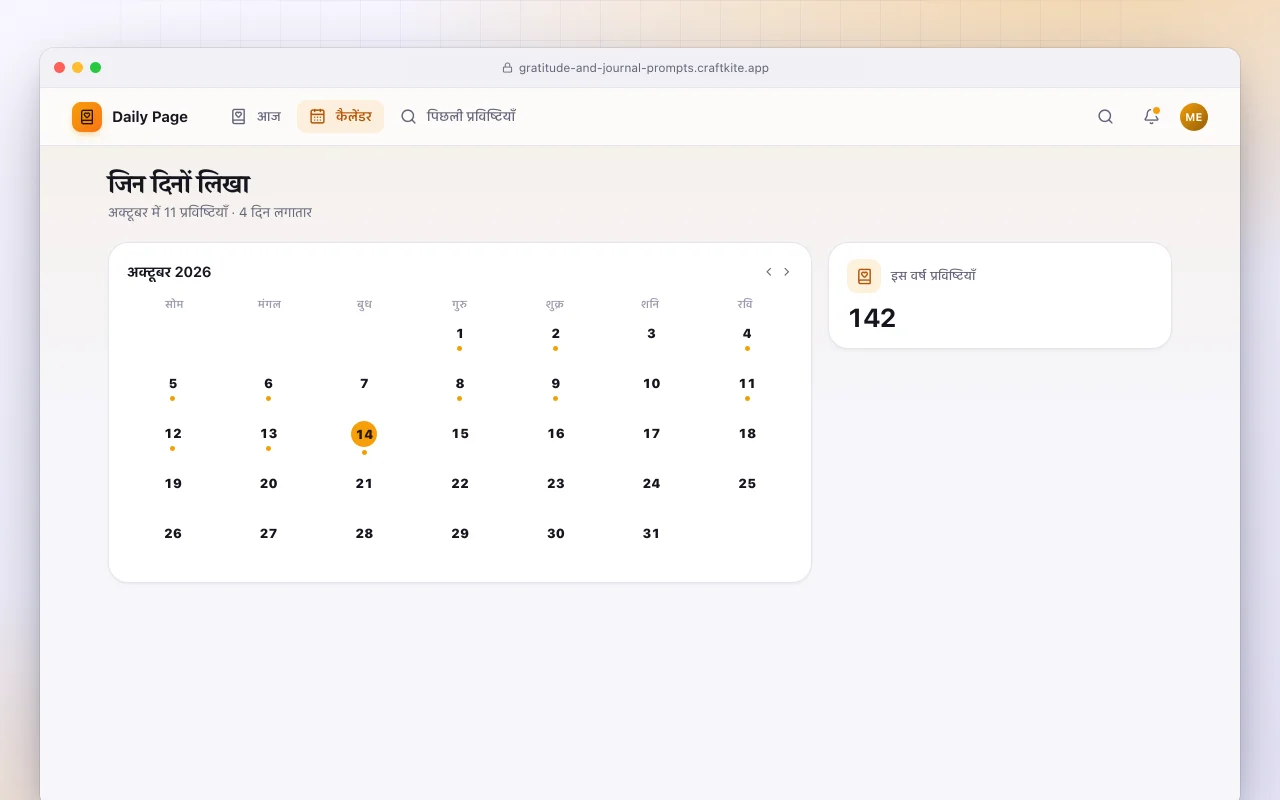
Task: Click the अक्टूबर 2026 month heading
Action: point(169,272)
